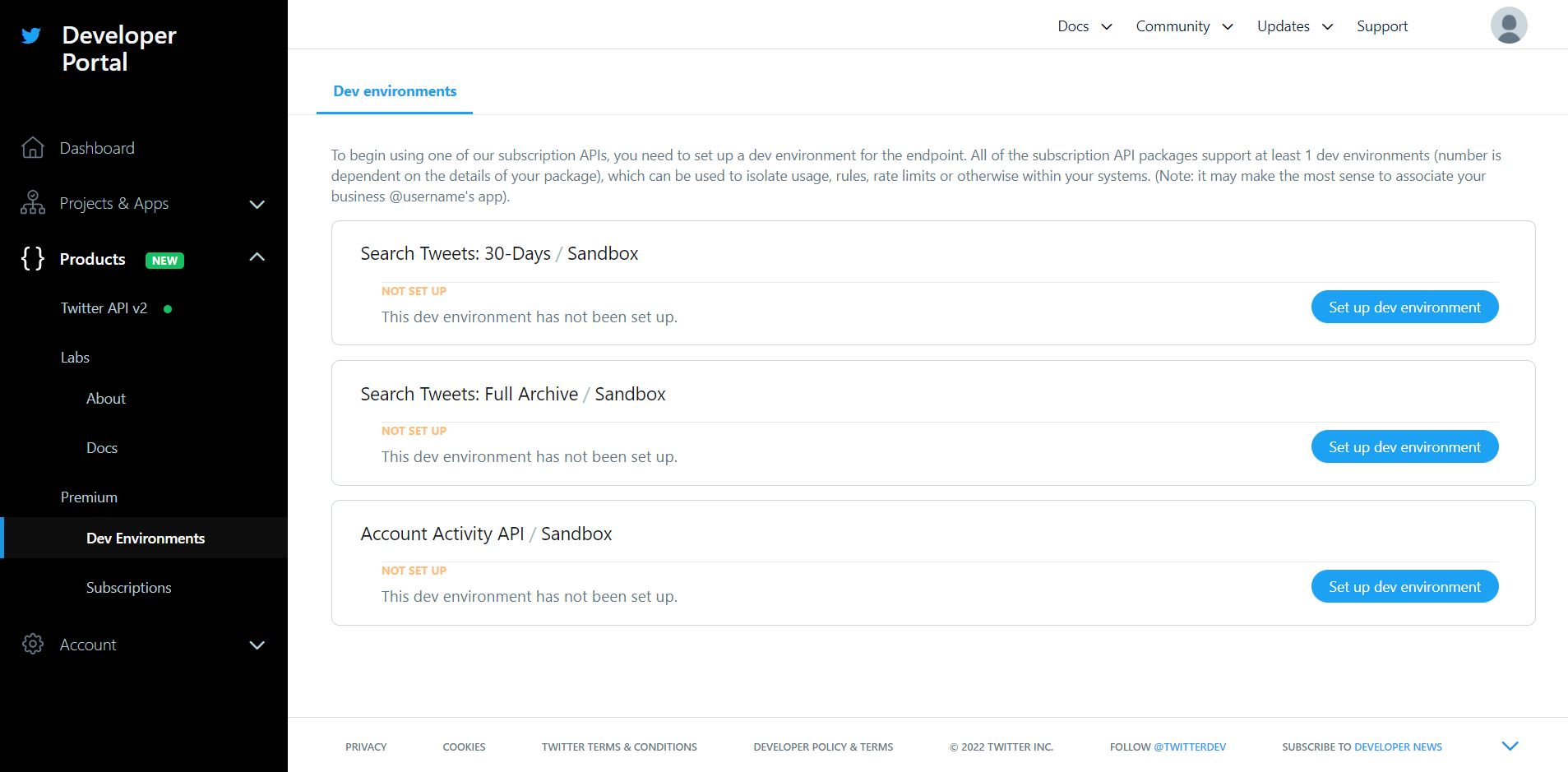Screen dimensions: 1568x772
Task: Click the Projects & Apps hierarchy icon
Action: click(x=33, y=203)
